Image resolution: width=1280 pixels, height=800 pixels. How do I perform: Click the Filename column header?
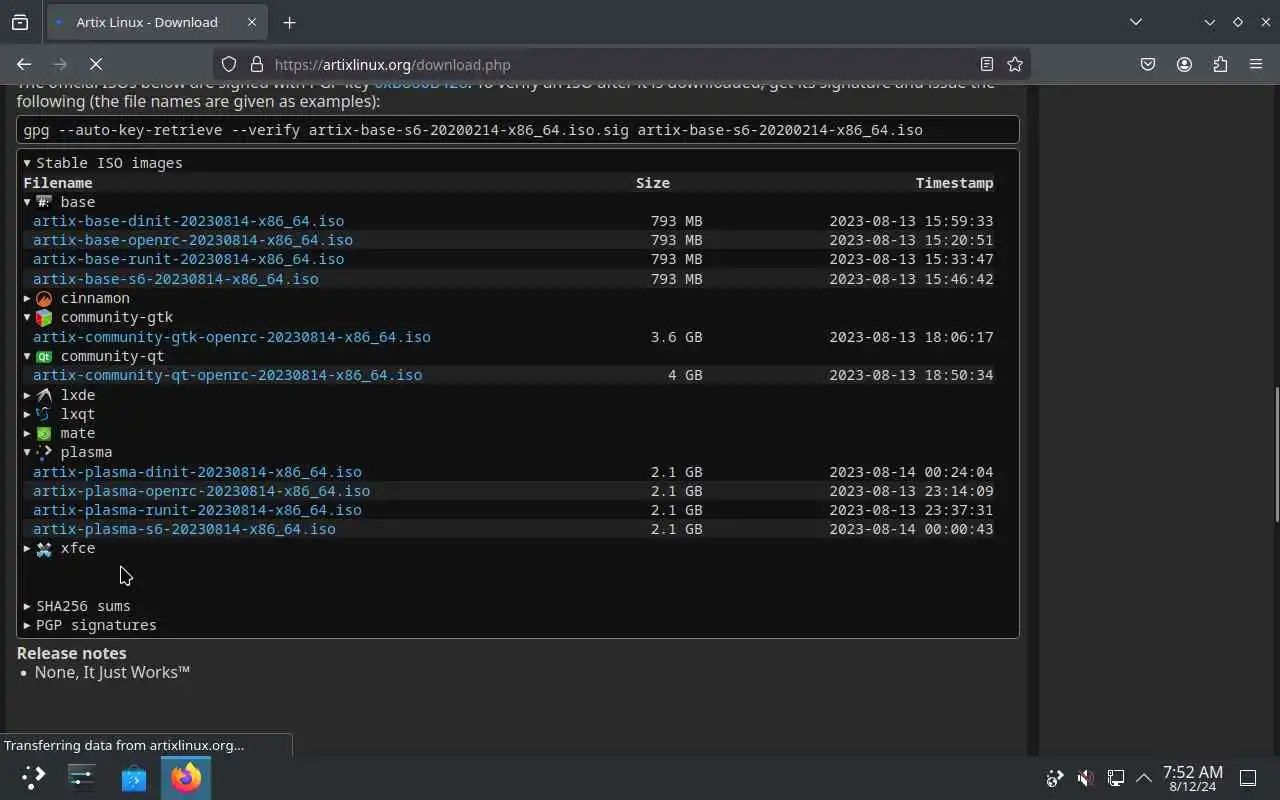coord(58,183)
